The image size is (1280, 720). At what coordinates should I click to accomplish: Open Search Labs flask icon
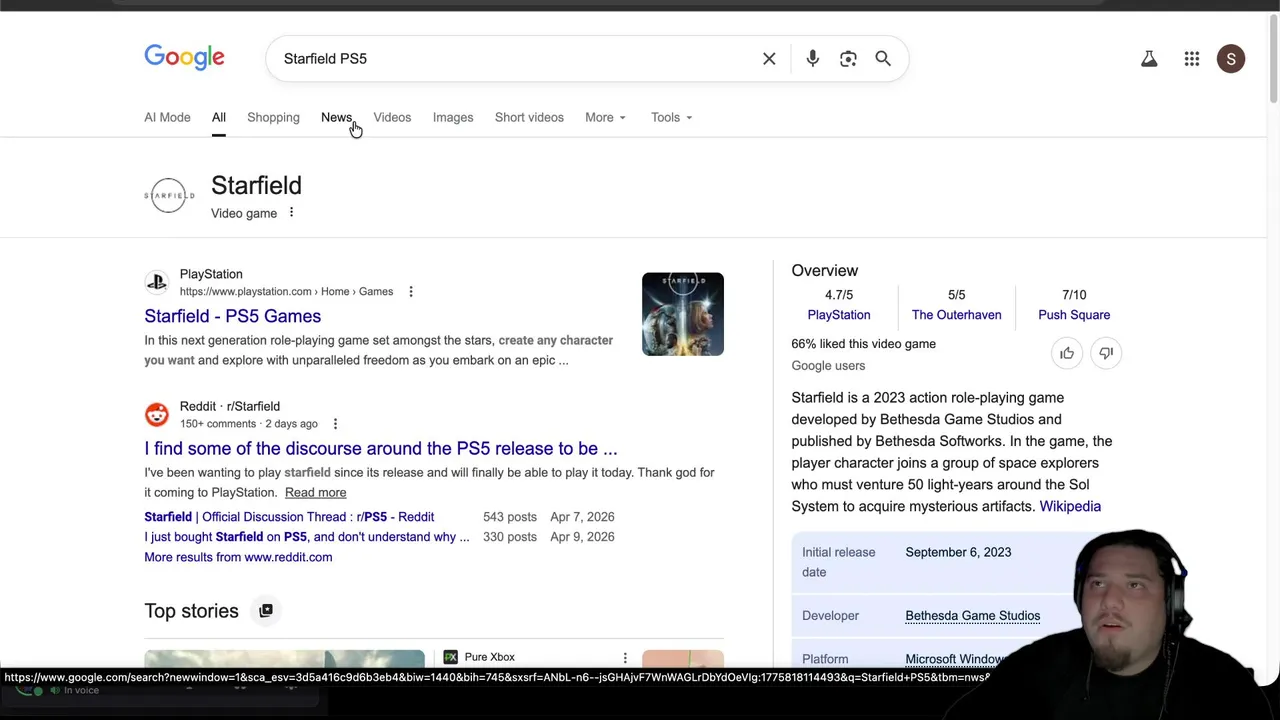[1149, 59]
